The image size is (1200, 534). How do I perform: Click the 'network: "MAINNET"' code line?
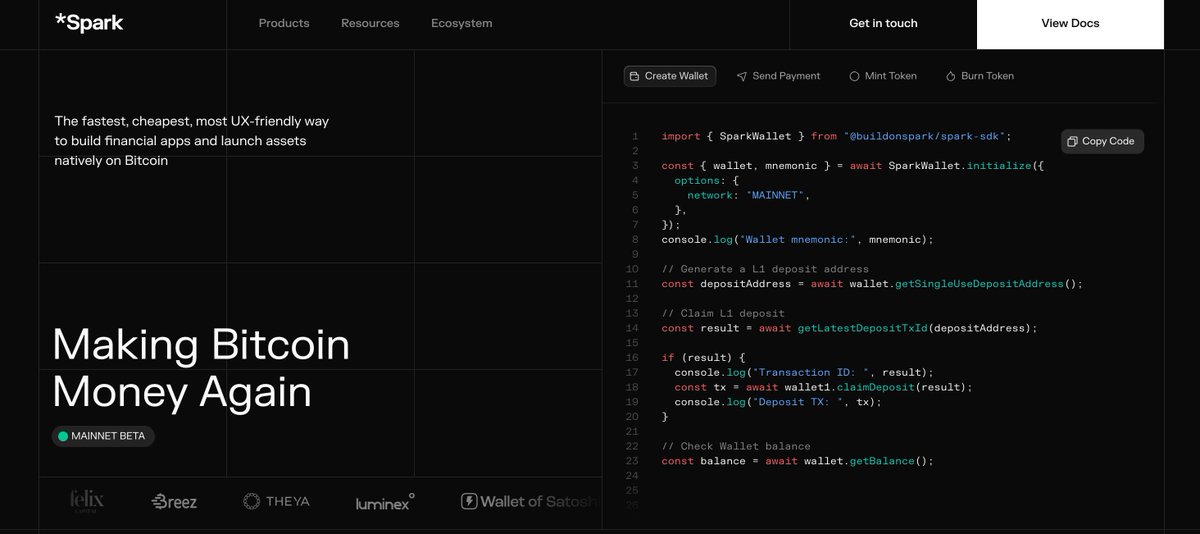click(748, 195)
